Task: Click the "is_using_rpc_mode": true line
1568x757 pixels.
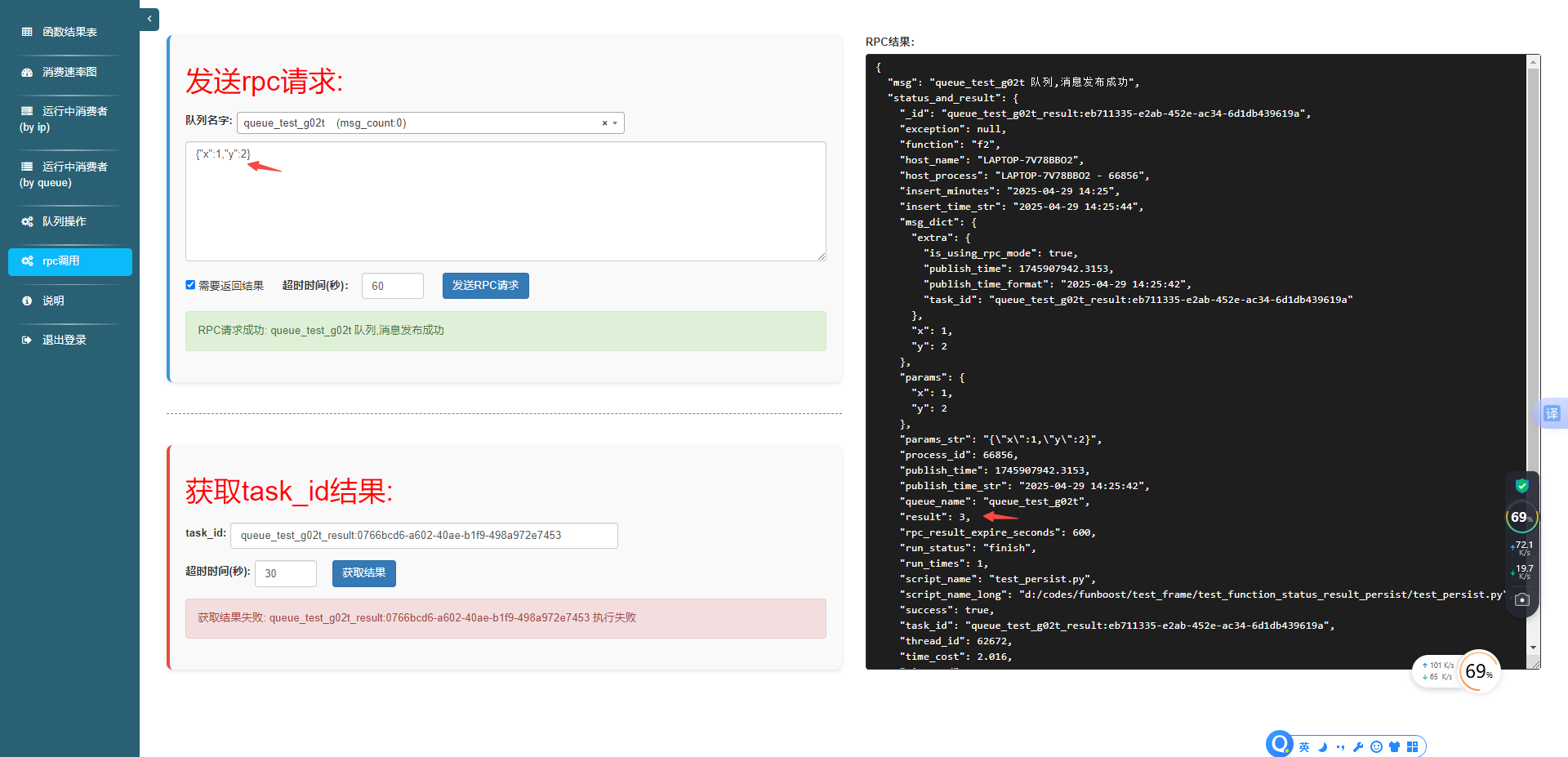Action: click(x=1001, y=253)
